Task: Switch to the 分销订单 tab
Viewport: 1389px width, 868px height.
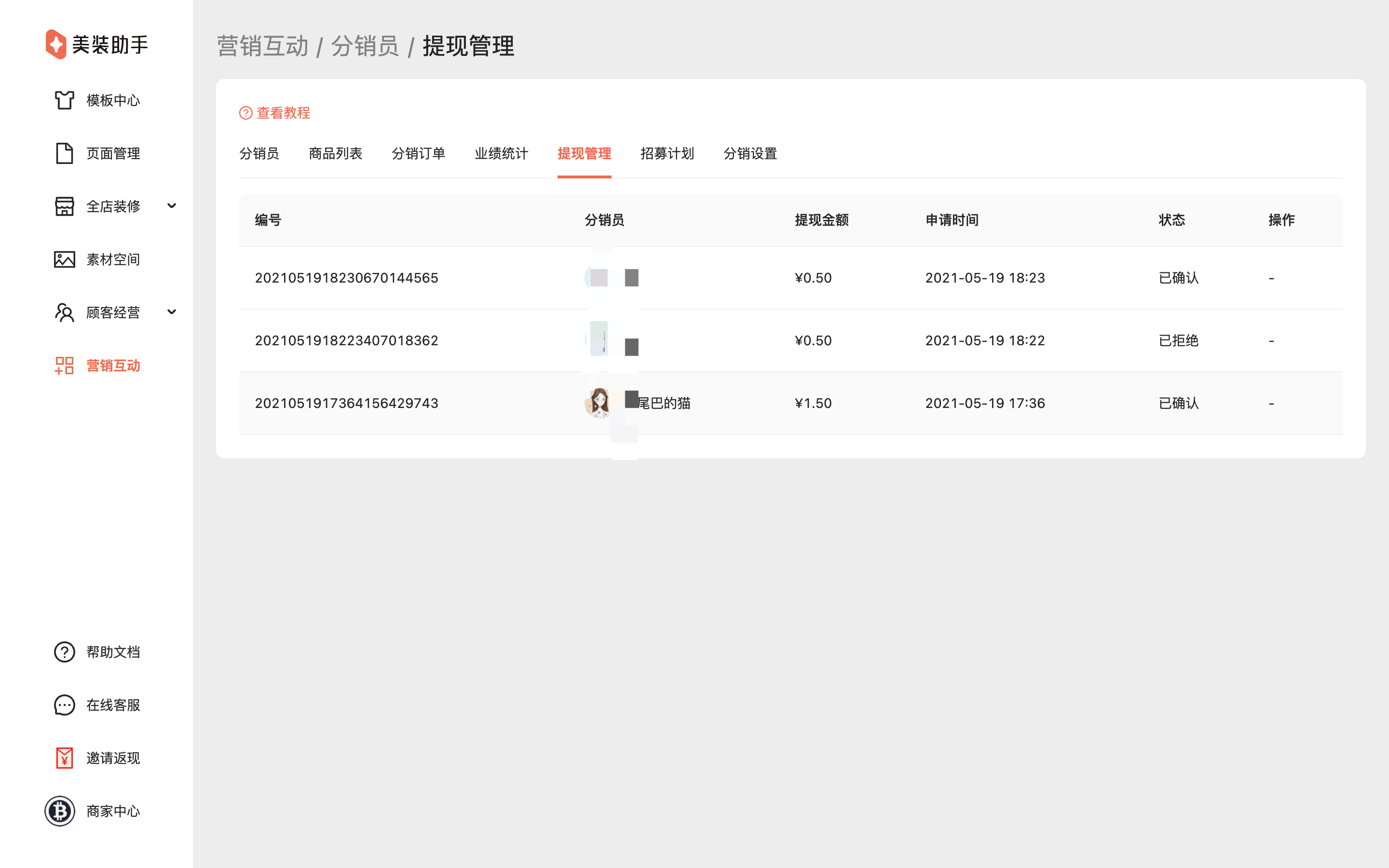Action: 418,153
